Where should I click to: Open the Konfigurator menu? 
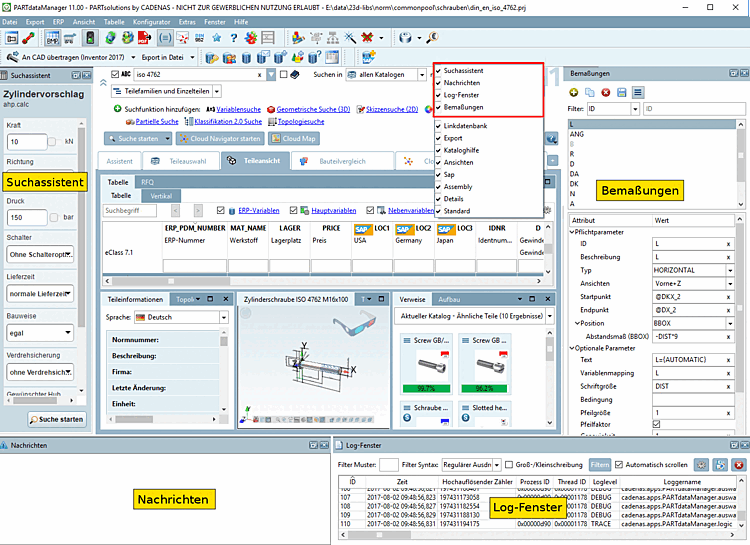tap(151, 22)
